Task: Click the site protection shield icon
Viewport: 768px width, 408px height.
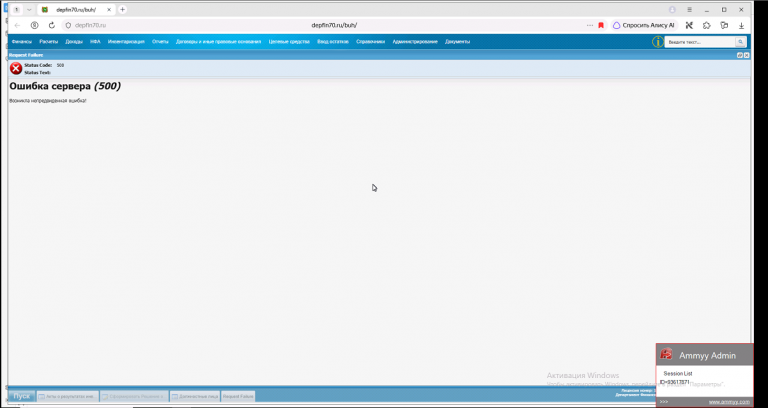Action: (68, 25)
